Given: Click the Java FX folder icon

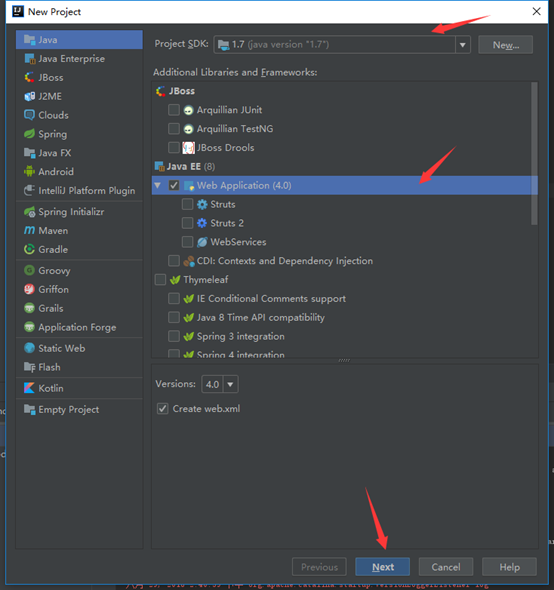Looking at the screenshot, I should pos(29,153).
